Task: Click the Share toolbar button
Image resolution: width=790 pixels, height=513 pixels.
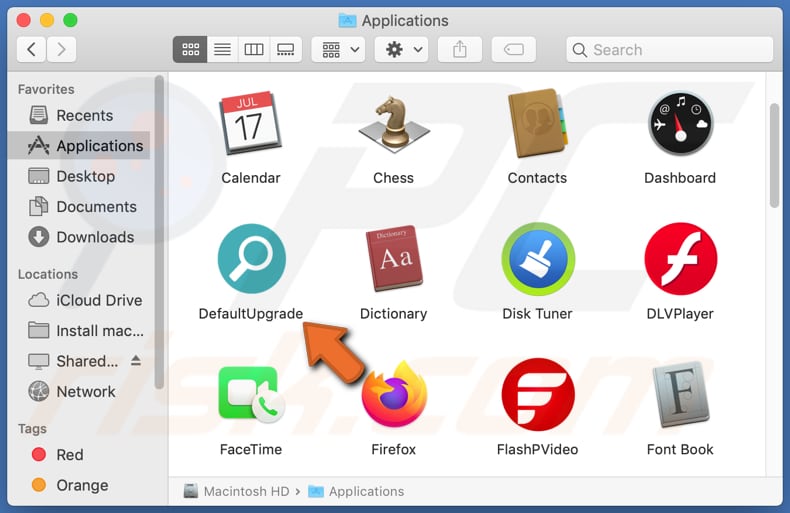Action: click(x=460, y=49)
